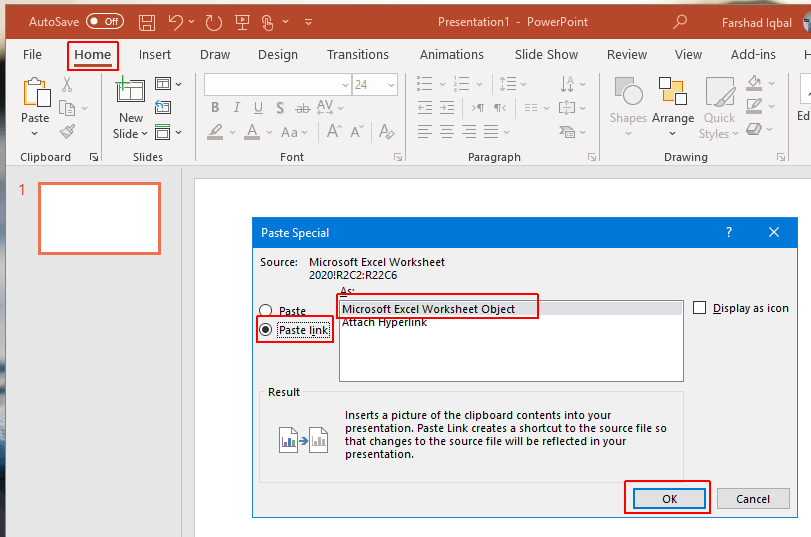The image size is (811, 537).
Task: Open the Shapes gallery
Action: pos(628,108)
